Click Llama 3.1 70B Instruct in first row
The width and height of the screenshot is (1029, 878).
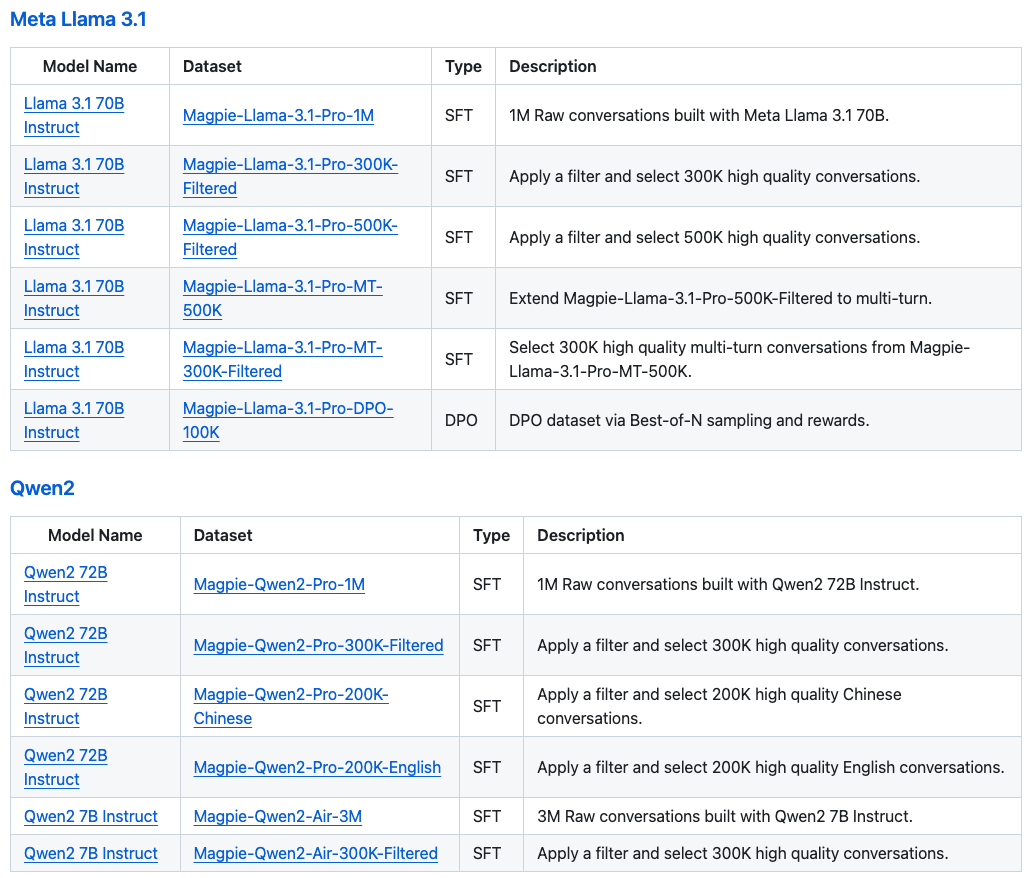coord(74,104)
